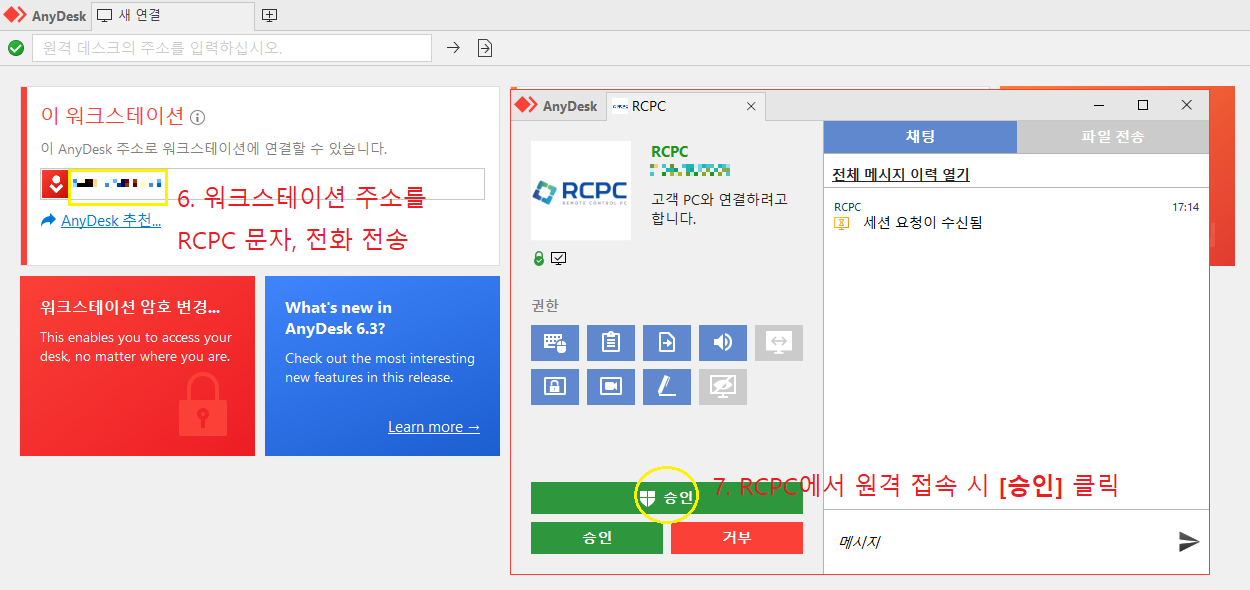1250x590 pixels.
Task: Open the 워크스테이션 암호 변경 tile
Action: (137, 366)
